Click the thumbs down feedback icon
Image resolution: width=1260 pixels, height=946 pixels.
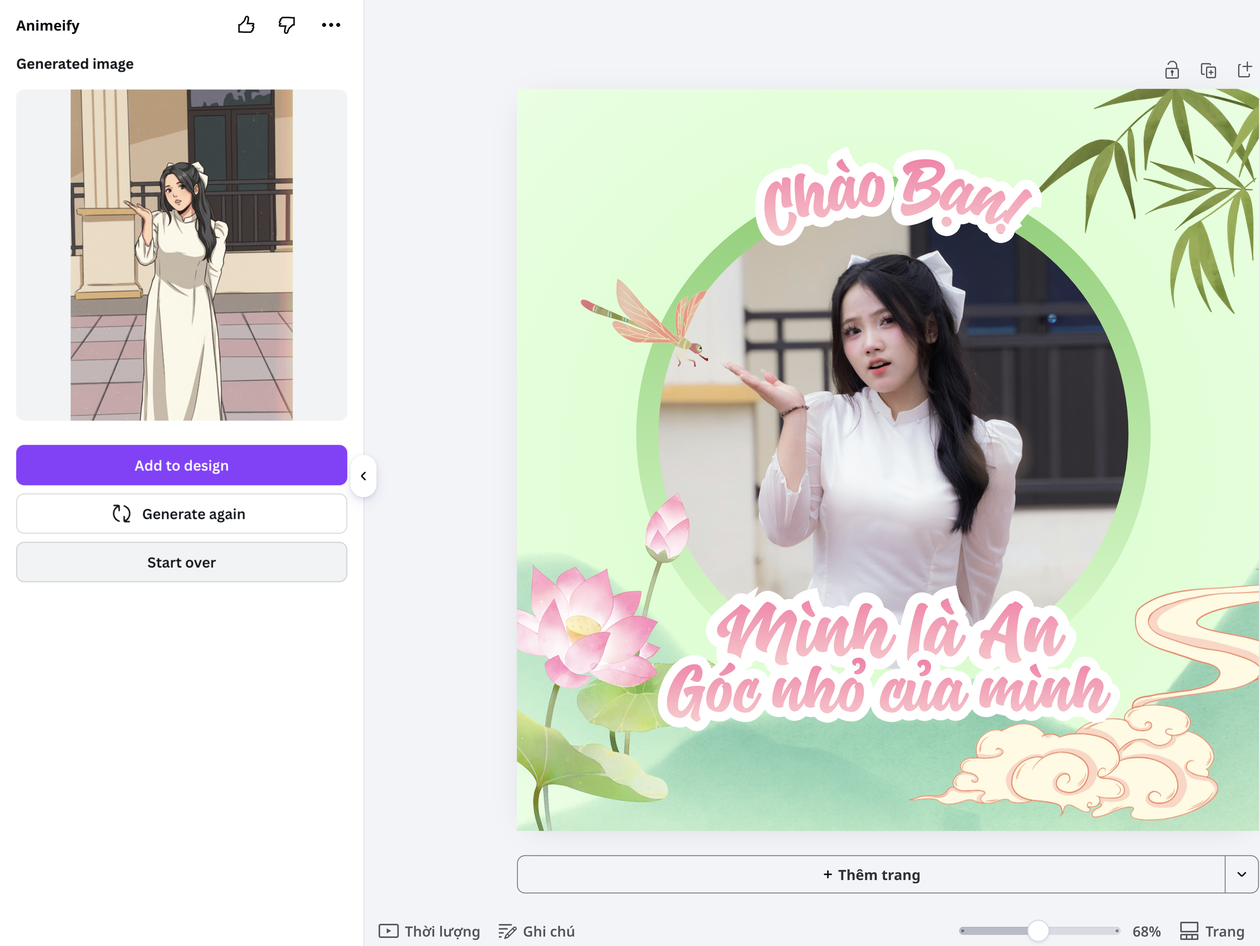(287, 25)
